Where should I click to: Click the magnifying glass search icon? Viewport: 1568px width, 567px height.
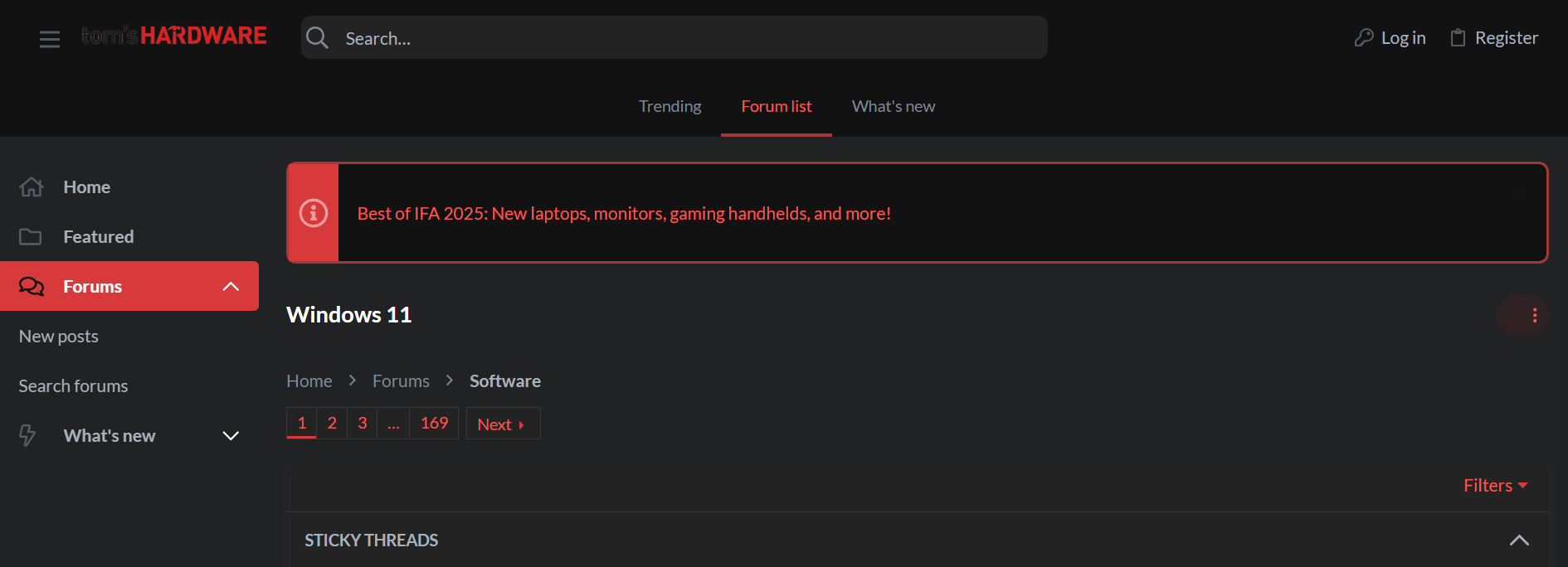(317, 37)
